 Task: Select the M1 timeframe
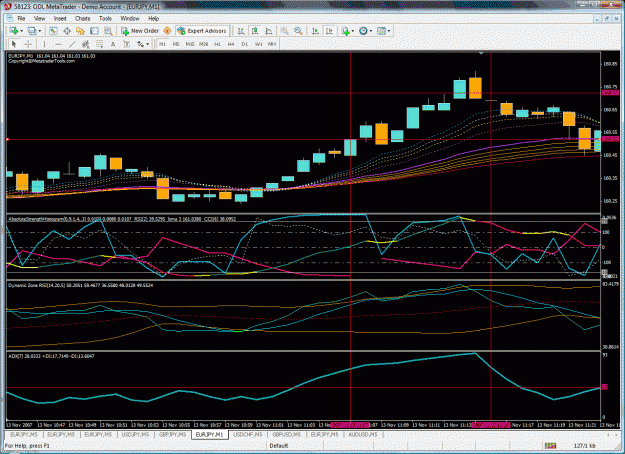coord(162,44)
